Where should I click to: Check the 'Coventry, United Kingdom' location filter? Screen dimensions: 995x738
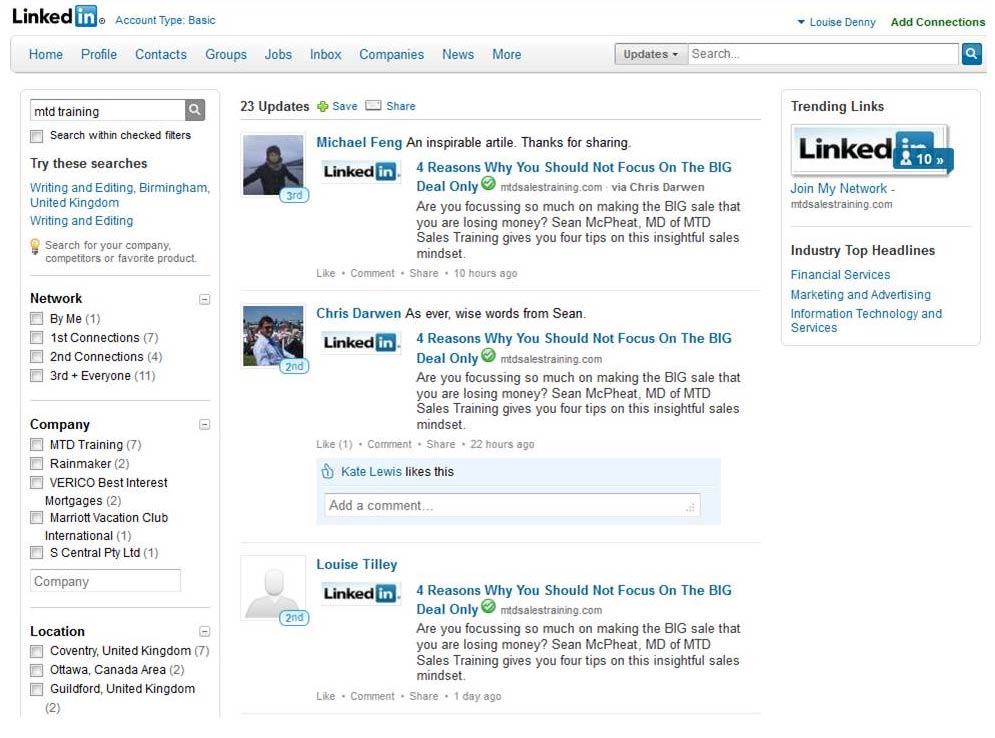tap(37, 651)
